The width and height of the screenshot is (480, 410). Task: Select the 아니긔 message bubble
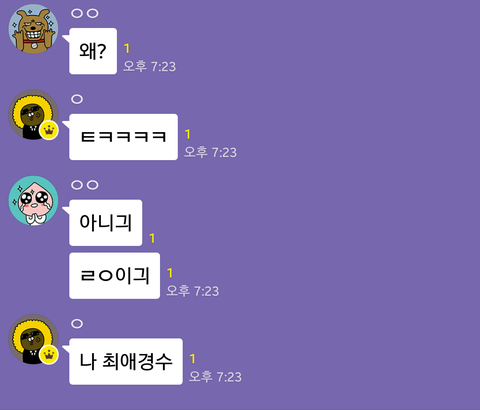tap(105, 223)
